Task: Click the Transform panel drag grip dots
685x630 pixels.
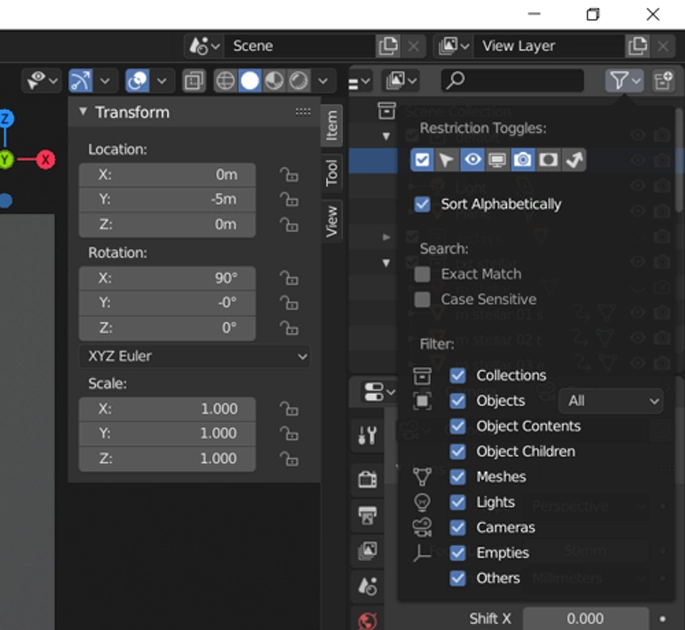Action: pyautogui.click(x=303, y=112)
